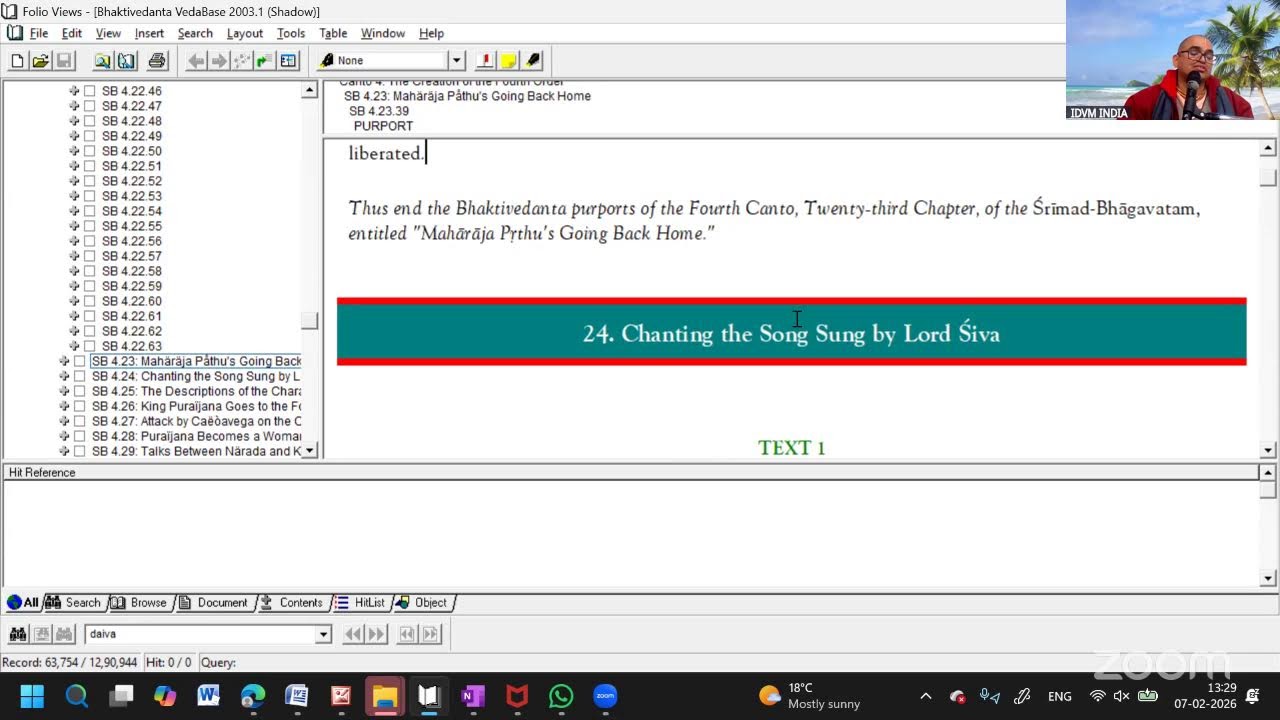Check the box for SB 4.22.54

pos(89,211)
